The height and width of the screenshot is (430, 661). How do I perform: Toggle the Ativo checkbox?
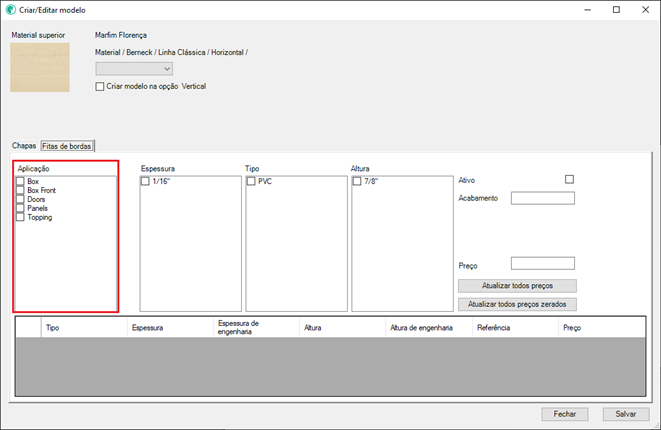point(570,180)
